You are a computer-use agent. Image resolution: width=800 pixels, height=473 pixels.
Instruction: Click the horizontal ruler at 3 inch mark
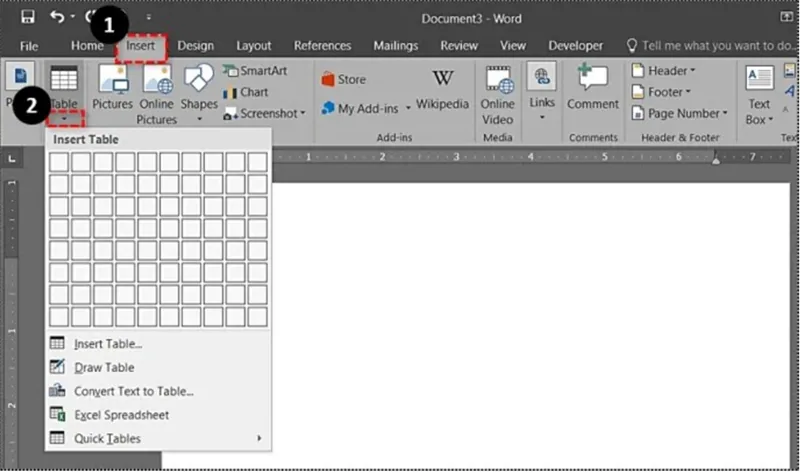(x=457, y=157)
